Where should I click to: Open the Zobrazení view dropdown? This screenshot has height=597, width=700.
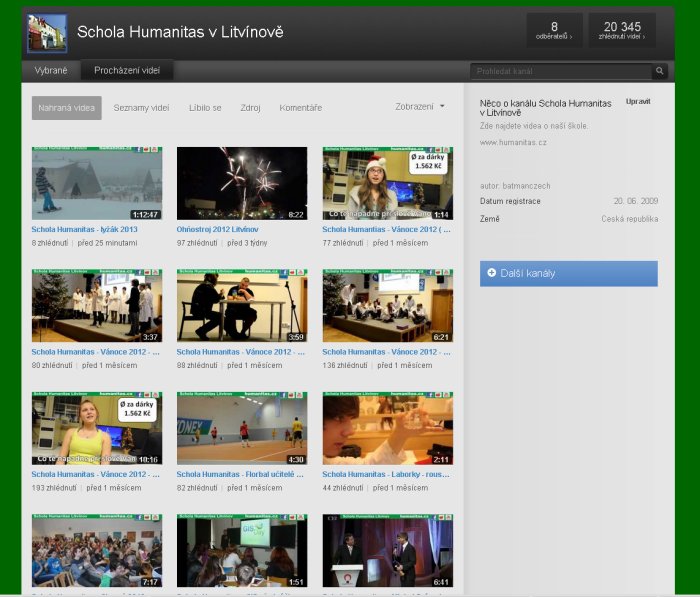[420, 106]
